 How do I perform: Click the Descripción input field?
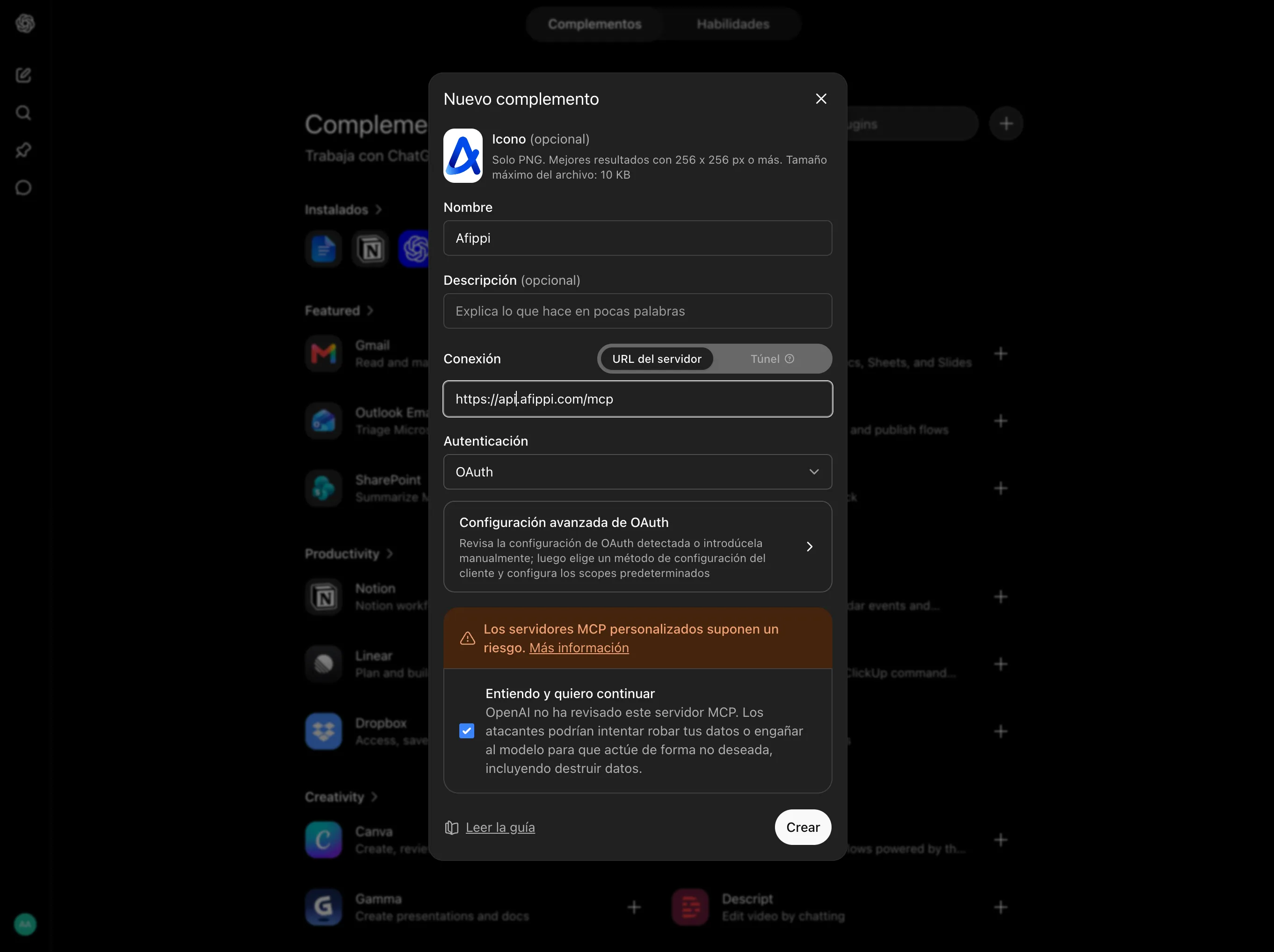click(637, 311)
